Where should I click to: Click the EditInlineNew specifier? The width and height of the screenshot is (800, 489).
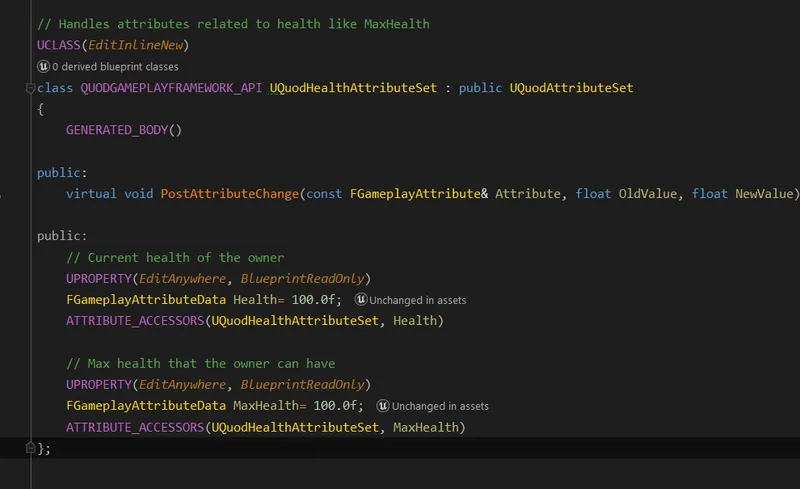pos(135,45)
